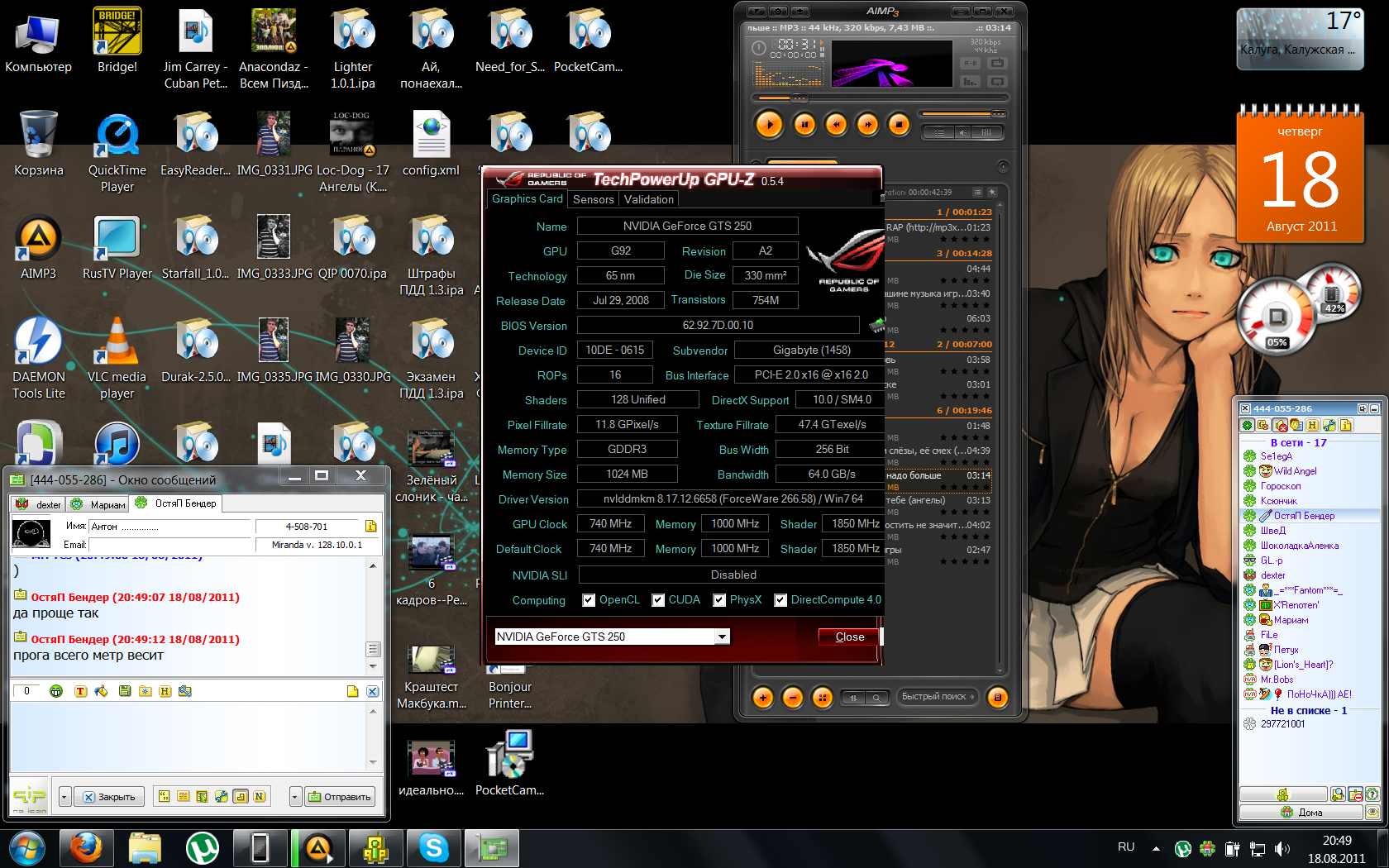Click the RU language indicator
This screenshot has height=868, width=1389.
(x=1126, y=847)
